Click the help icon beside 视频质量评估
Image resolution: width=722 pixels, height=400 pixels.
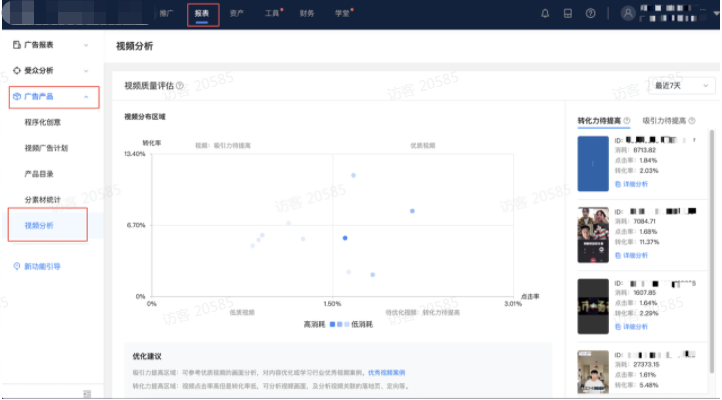(180, 86)
